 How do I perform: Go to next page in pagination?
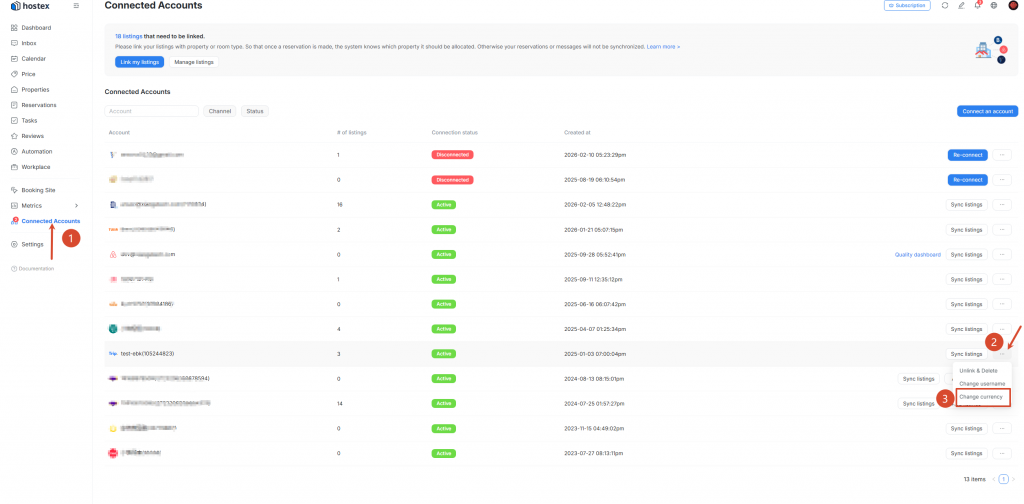click(1012, 480)
